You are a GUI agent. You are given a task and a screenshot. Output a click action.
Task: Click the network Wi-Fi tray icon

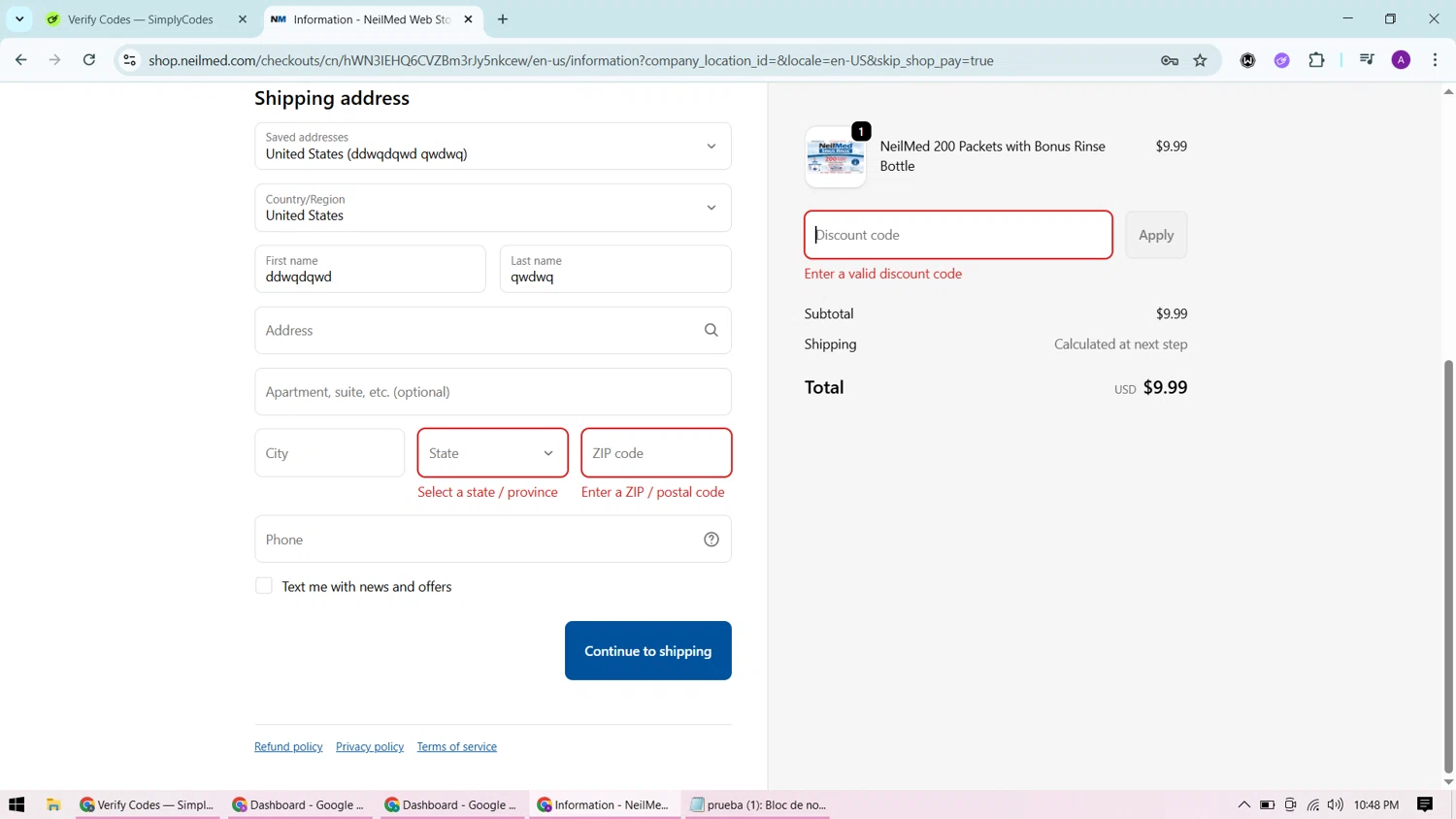(x=1313, y=804)
